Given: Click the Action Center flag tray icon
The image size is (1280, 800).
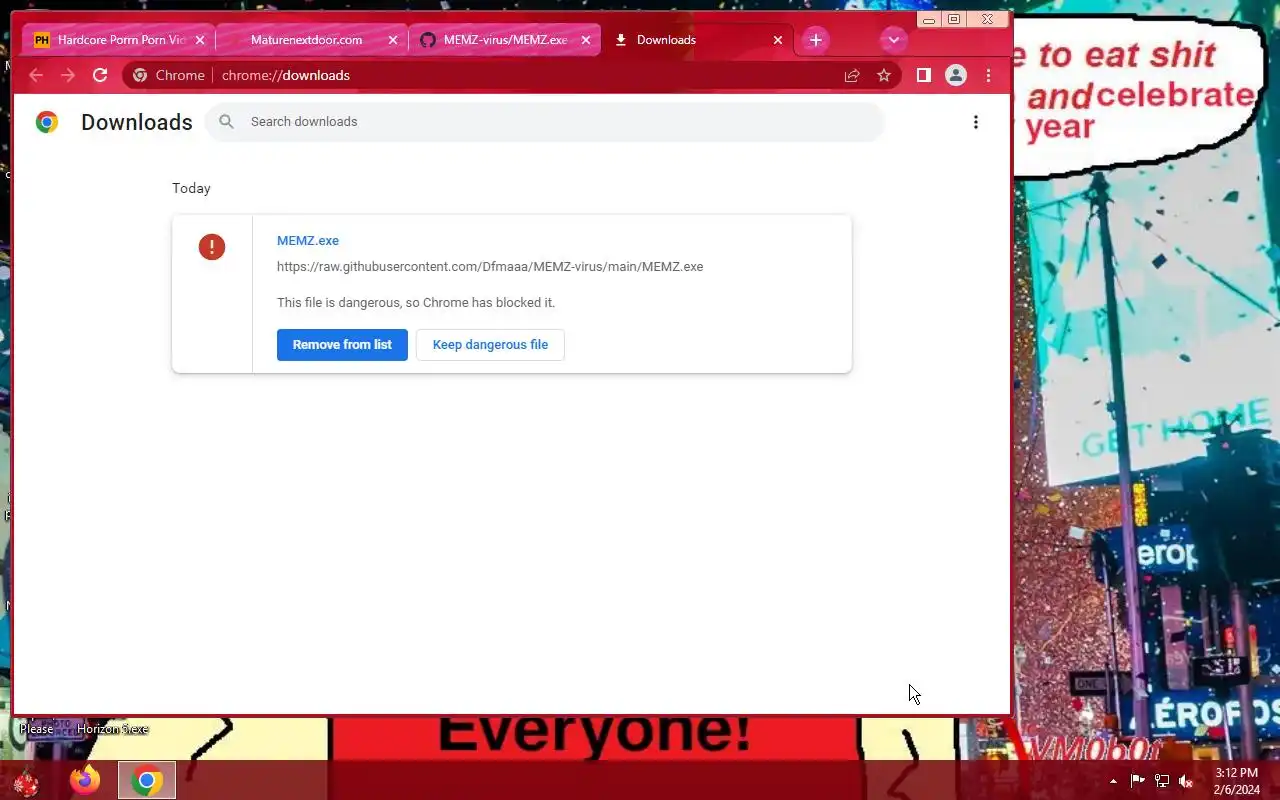Looking at the screenshot, I should pyautogui.click(x=1138, y=781).
